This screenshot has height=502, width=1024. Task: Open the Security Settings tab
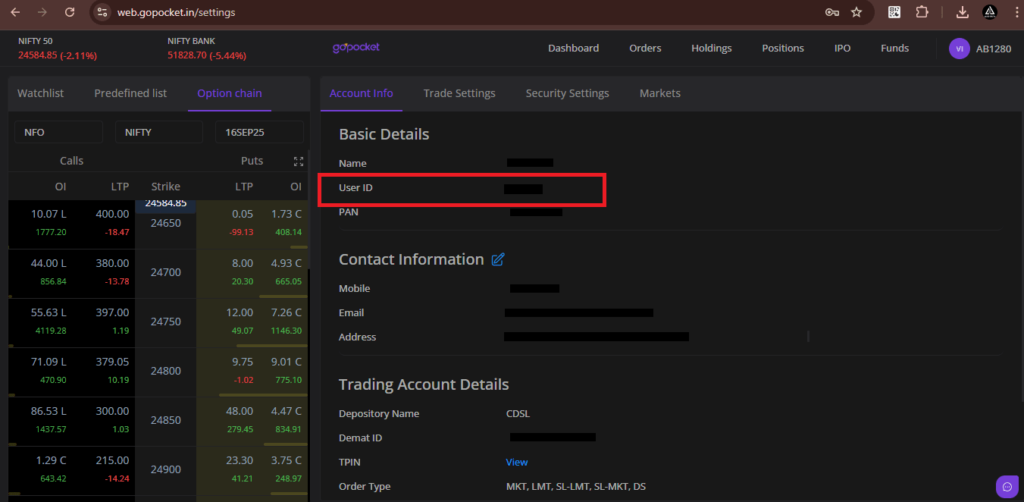tap(567, 94)
